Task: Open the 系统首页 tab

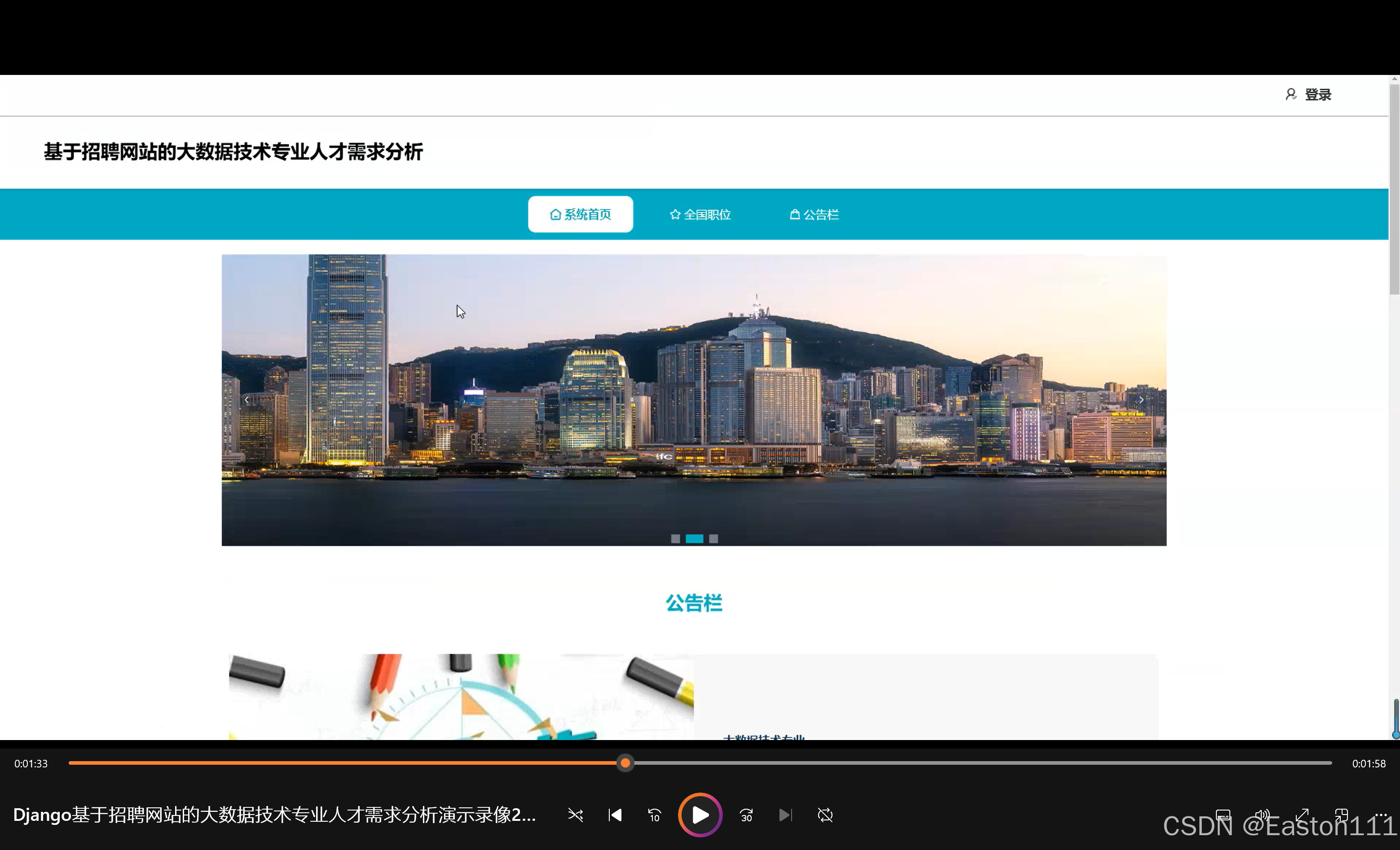Action: point(580,214)
